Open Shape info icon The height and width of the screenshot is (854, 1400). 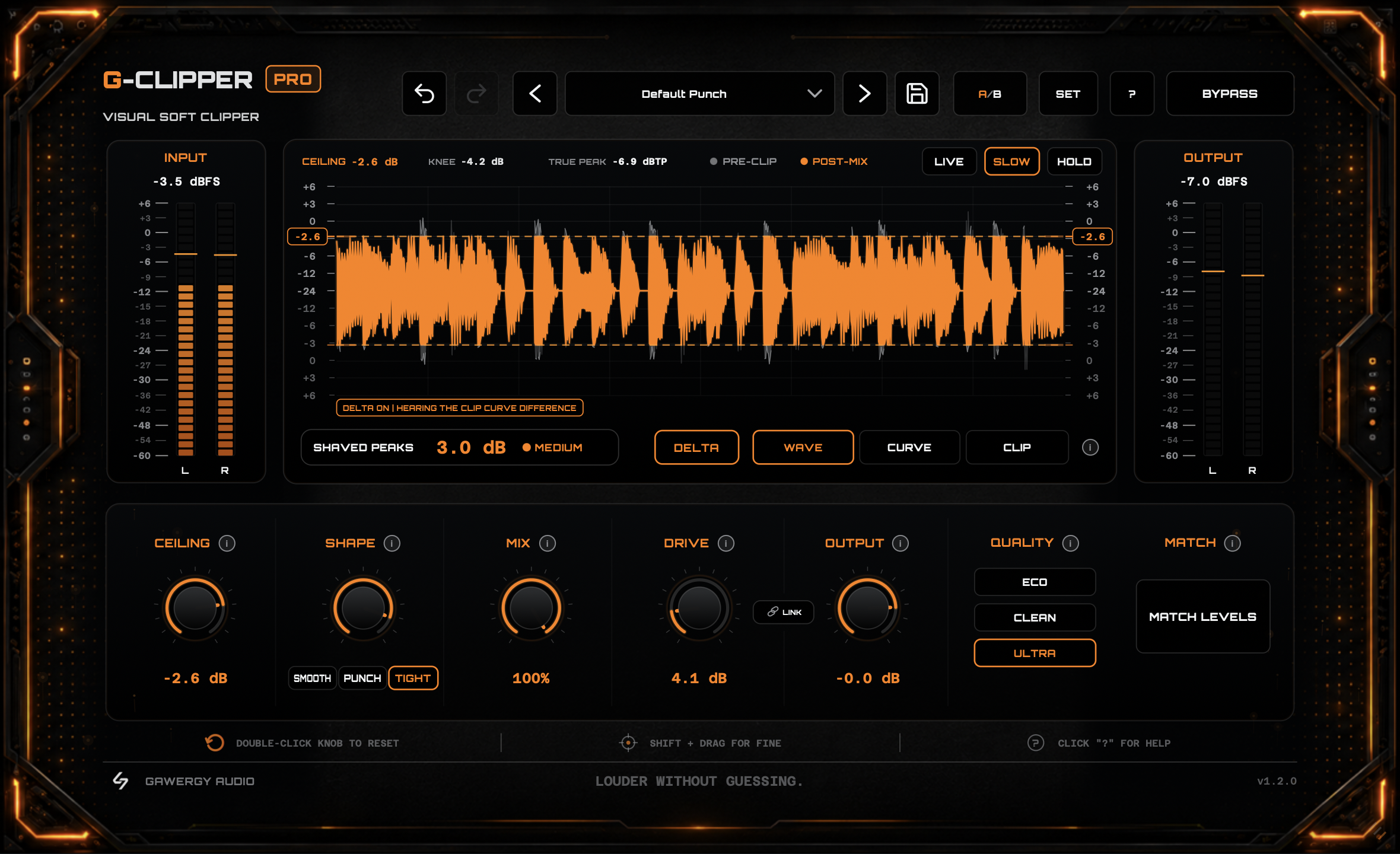point(392,543)
